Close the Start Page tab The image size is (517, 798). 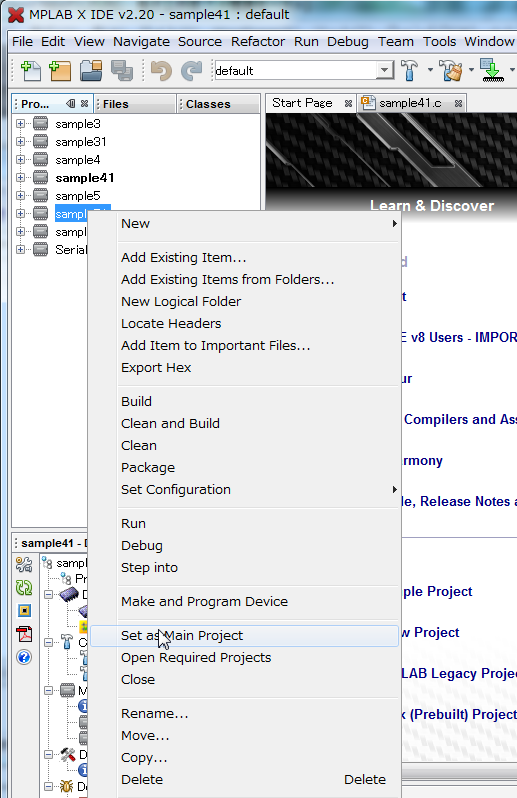348,103
